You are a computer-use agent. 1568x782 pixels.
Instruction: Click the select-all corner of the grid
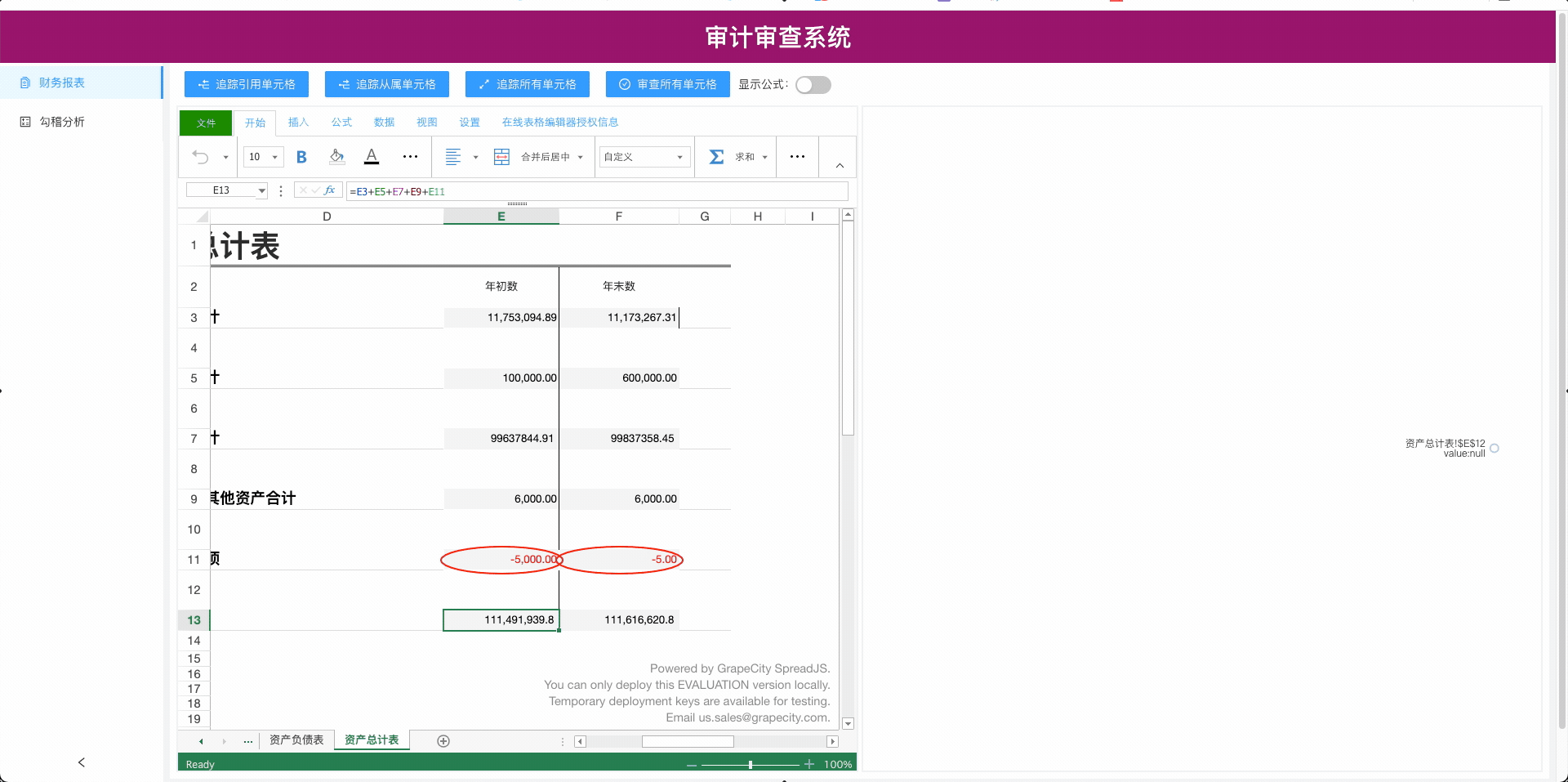click(194, 217)
